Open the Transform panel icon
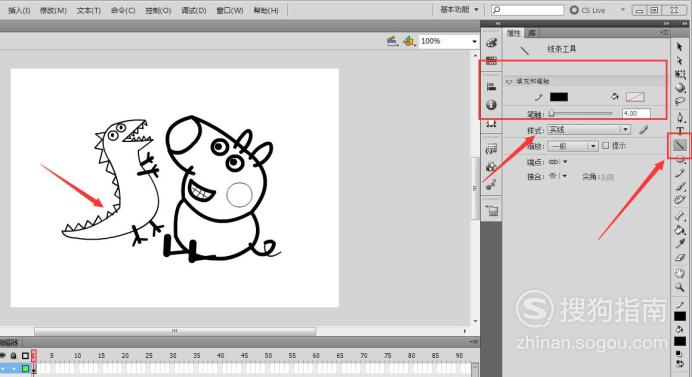The image size is (692, 377). click(x=491, y=124)
